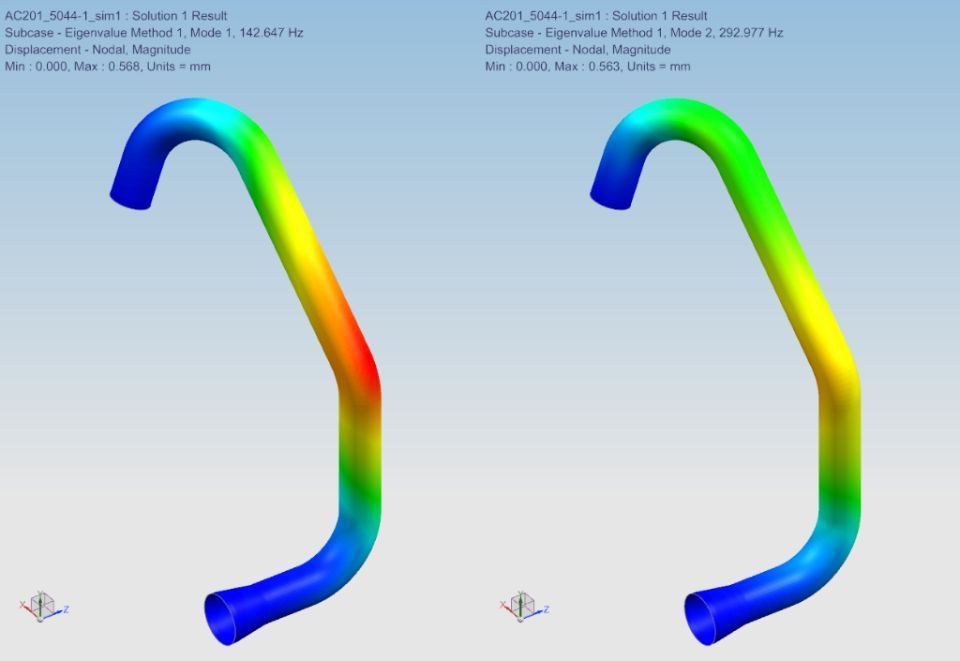960x661 pixels.
Task: Click left Displacement - Nodal, Magnitude text
Action: tap(98, 50)
